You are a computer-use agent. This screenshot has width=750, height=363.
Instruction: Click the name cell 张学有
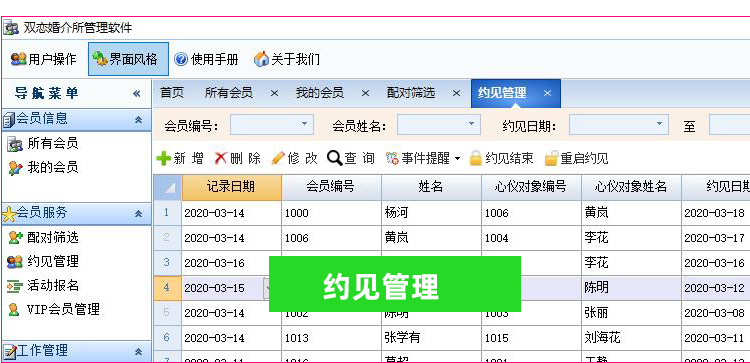431,338
